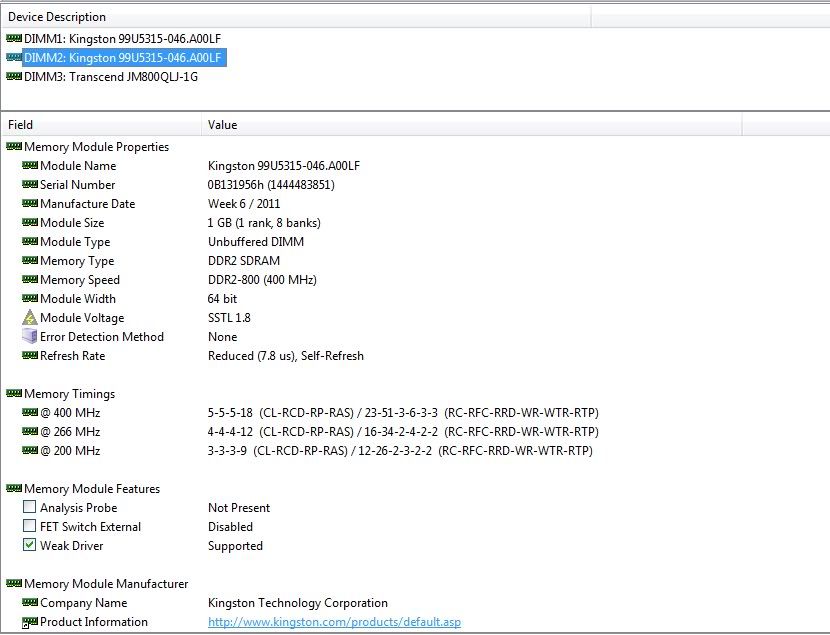The image size is (830, 635).
Task: Click the Module Size row icon
Action: (30, 222)
